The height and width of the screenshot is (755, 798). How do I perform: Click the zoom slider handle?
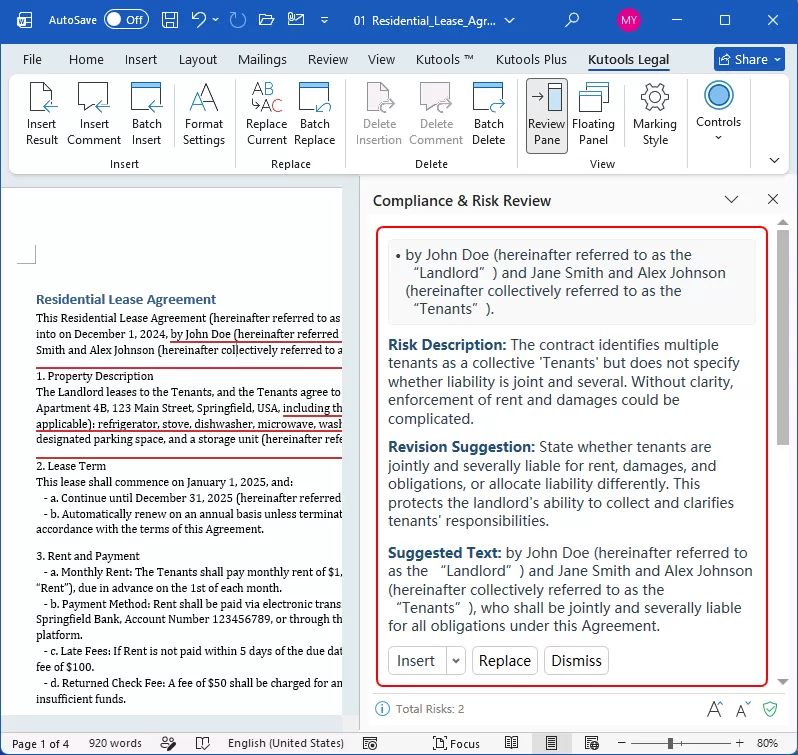coord(671,743)
